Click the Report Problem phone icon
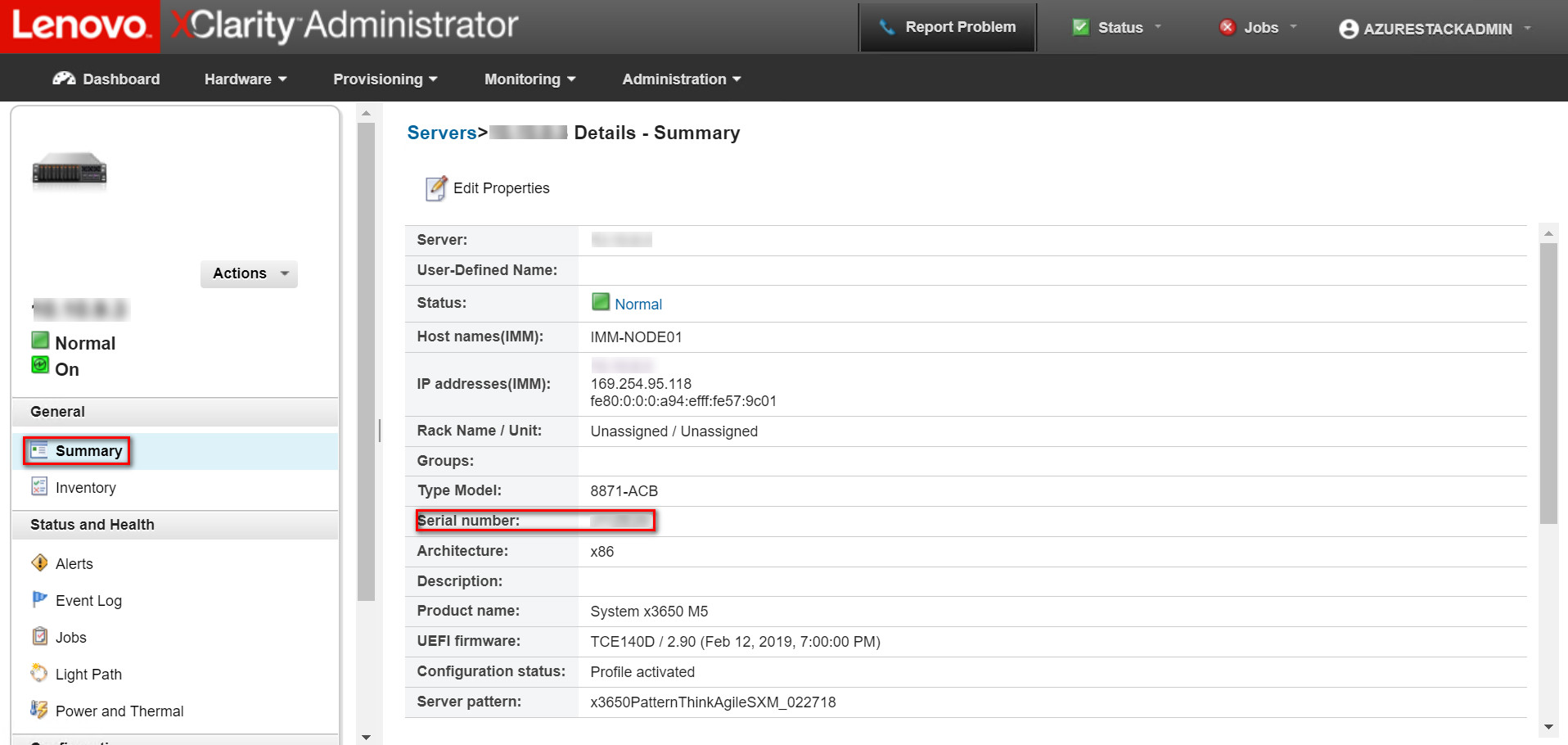1568x745 pixels. [x=887, y=27]
